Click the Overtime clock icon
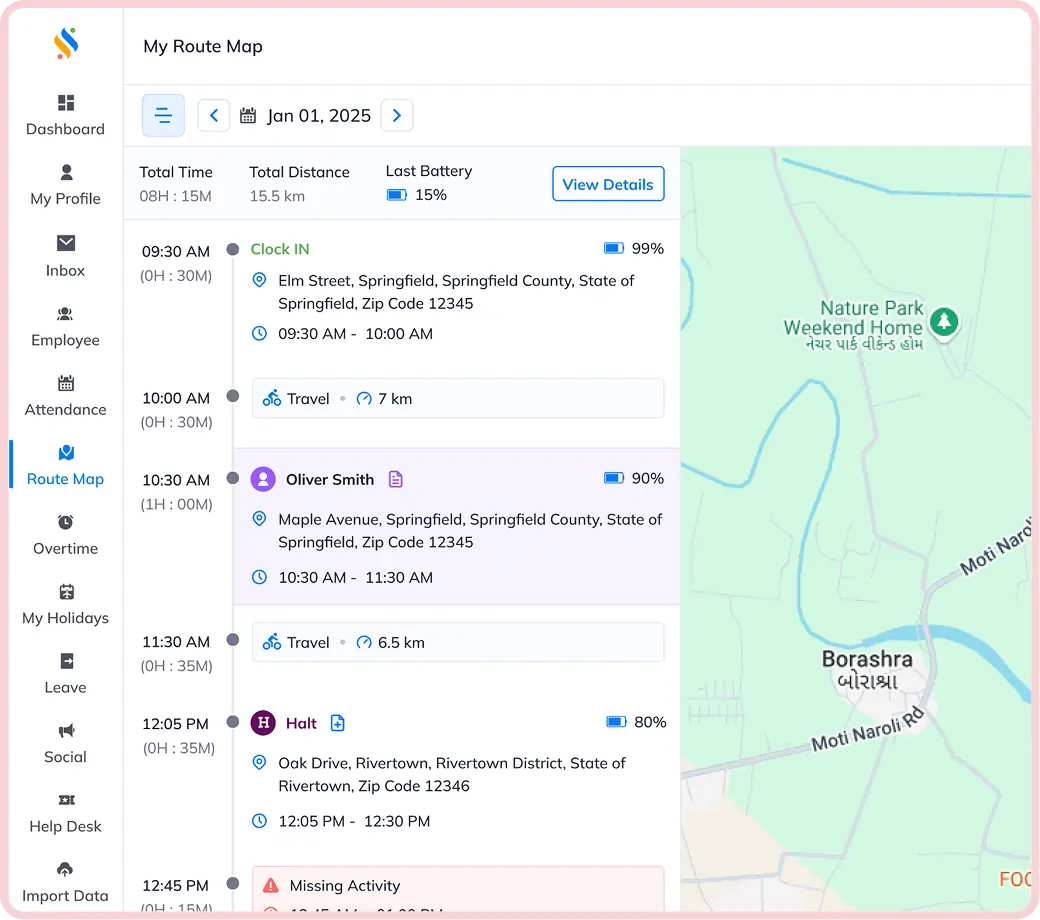 (x=65, y=522)
